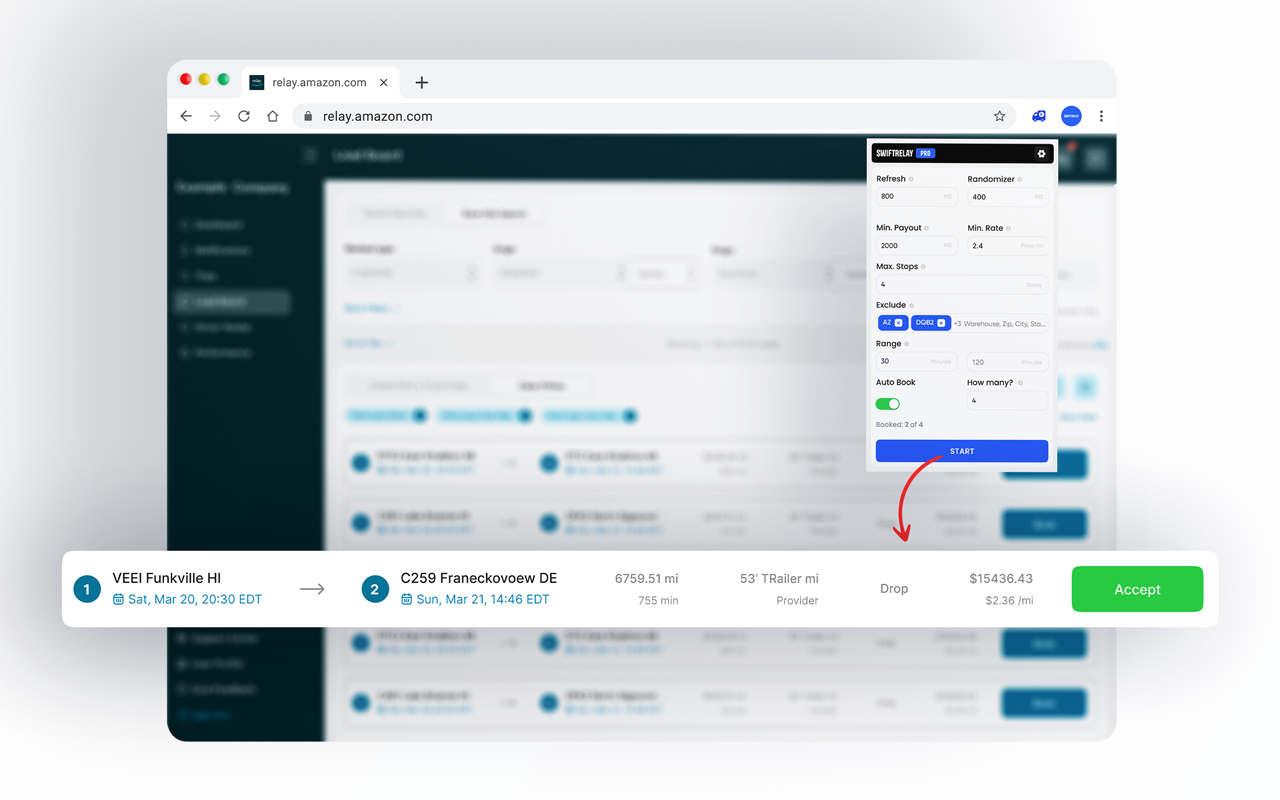Select 'C259 Franeckovoew DE' destination stop

coord(479,578)
